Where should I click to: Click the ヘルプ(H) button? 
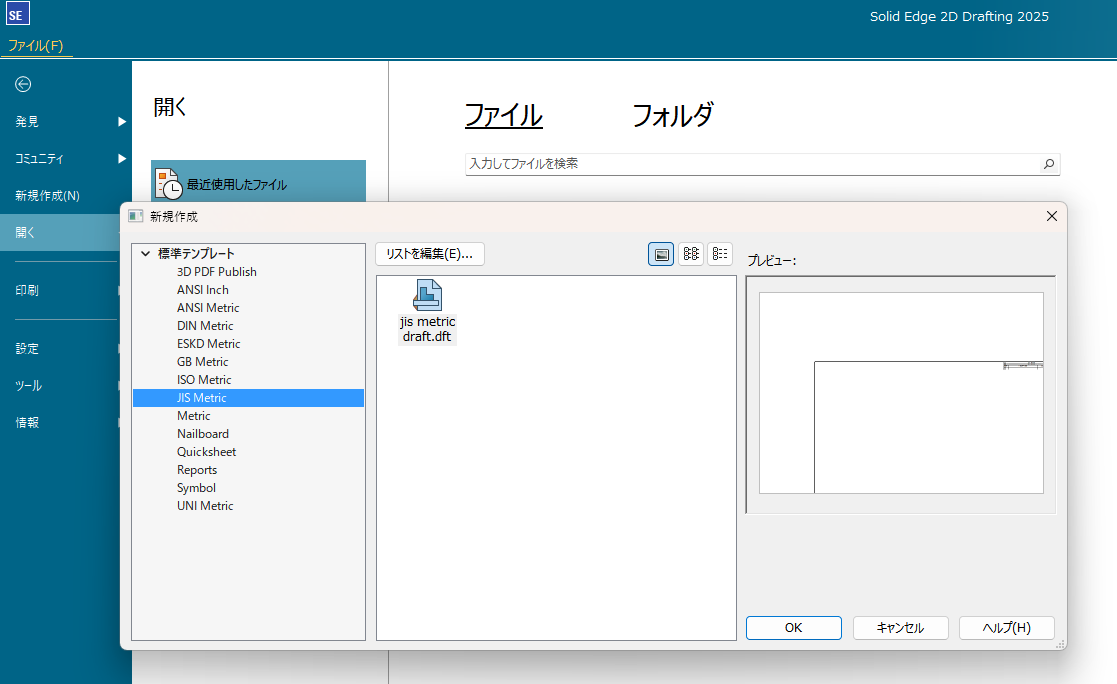click(1007, 628)
